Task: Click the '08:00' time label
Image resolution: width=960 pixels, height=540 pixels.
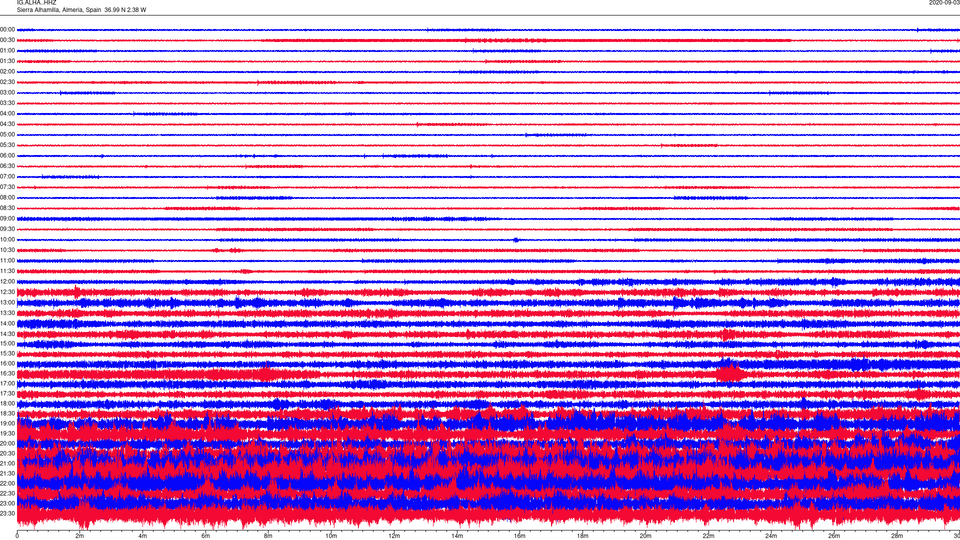Action: (x=7, y=197)
